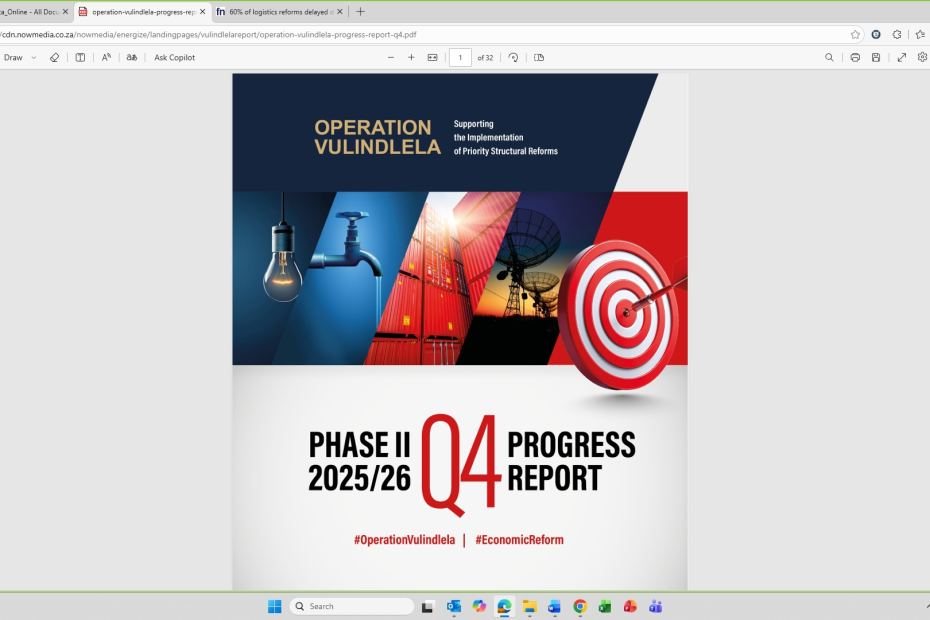Click the Fit to width icon
Viewport: 930px width, 620px height.
coord(432,58)
